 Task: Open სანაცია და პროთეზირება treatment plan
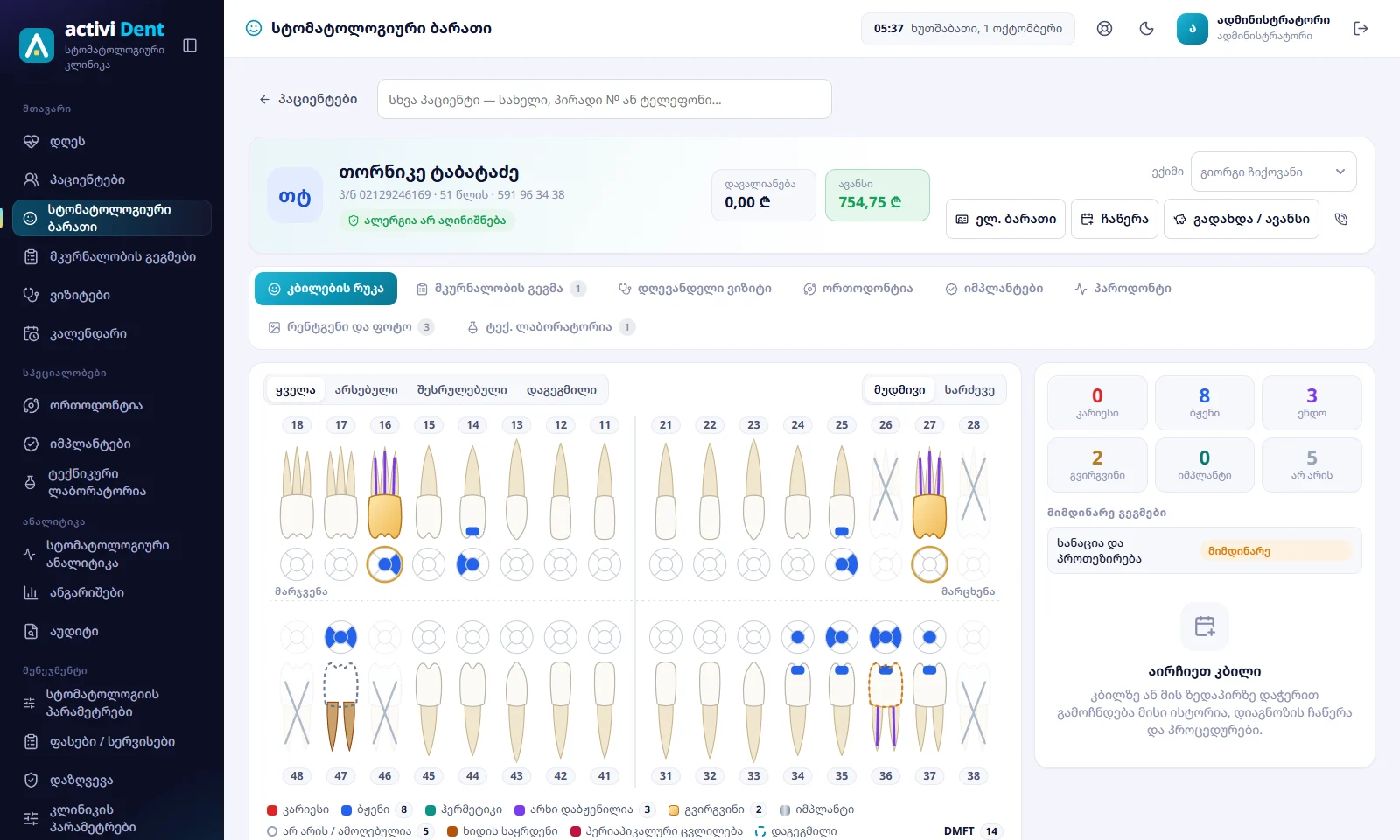coord(1204,550)
